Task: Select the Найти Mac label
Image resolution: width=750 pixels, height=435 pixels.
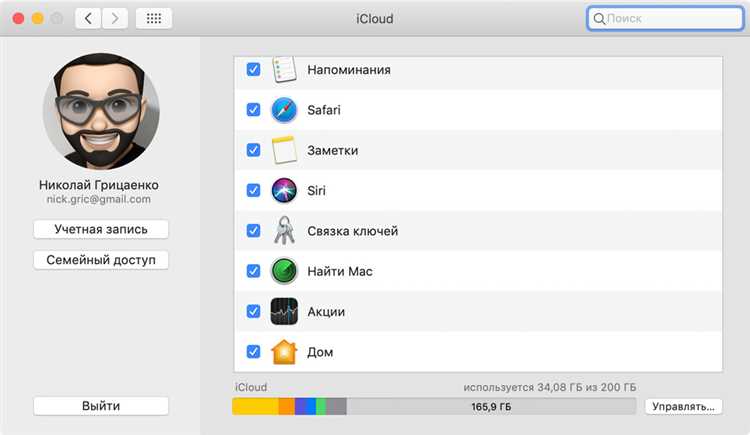Action: coord(340,271)
